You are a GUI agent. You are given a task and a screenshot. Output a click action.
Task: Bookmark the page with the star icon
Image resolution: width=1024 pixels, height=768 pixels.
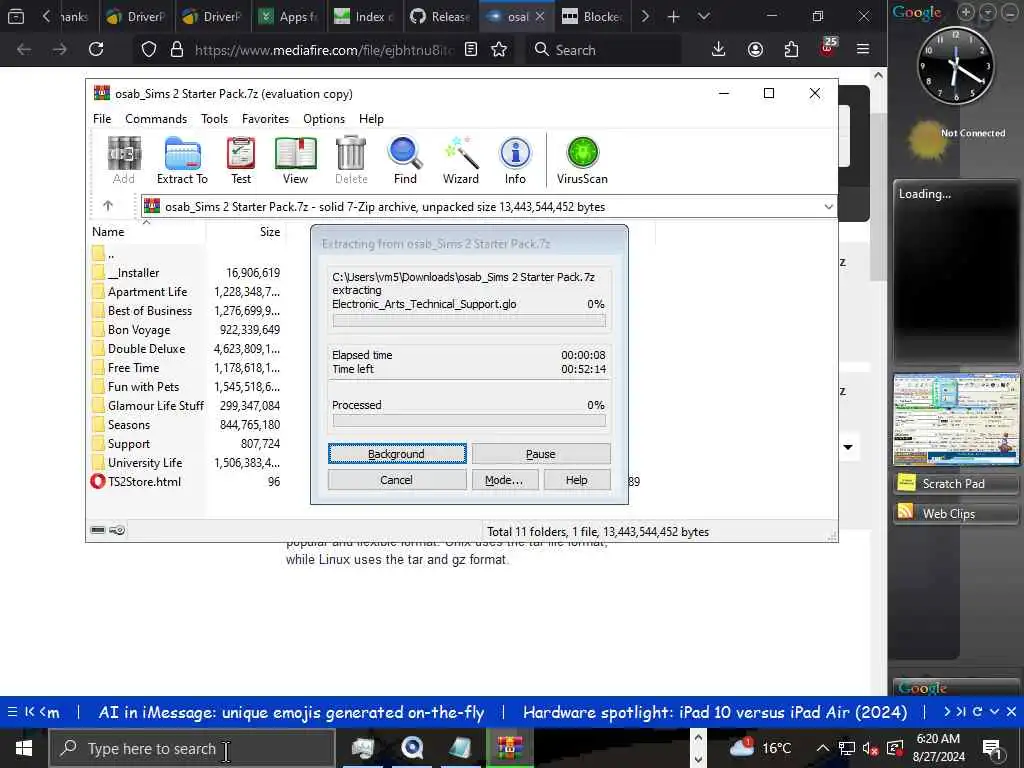tap(499, 50)
